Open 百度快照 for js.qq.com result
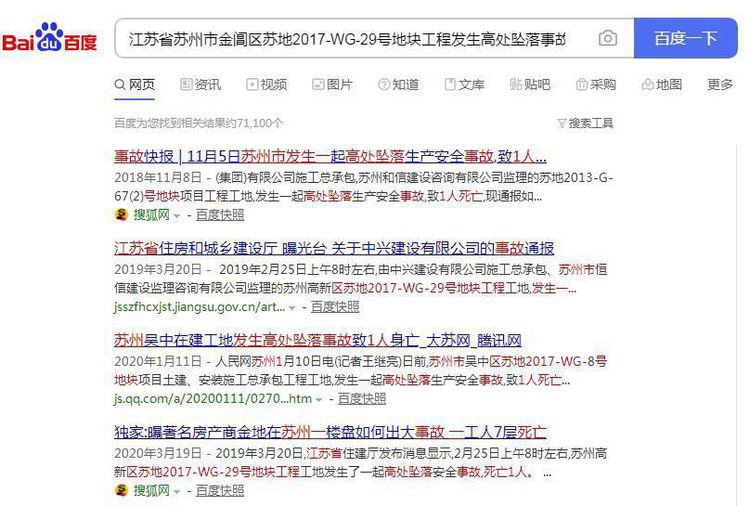Screen dimensions: 750x506 362,398
